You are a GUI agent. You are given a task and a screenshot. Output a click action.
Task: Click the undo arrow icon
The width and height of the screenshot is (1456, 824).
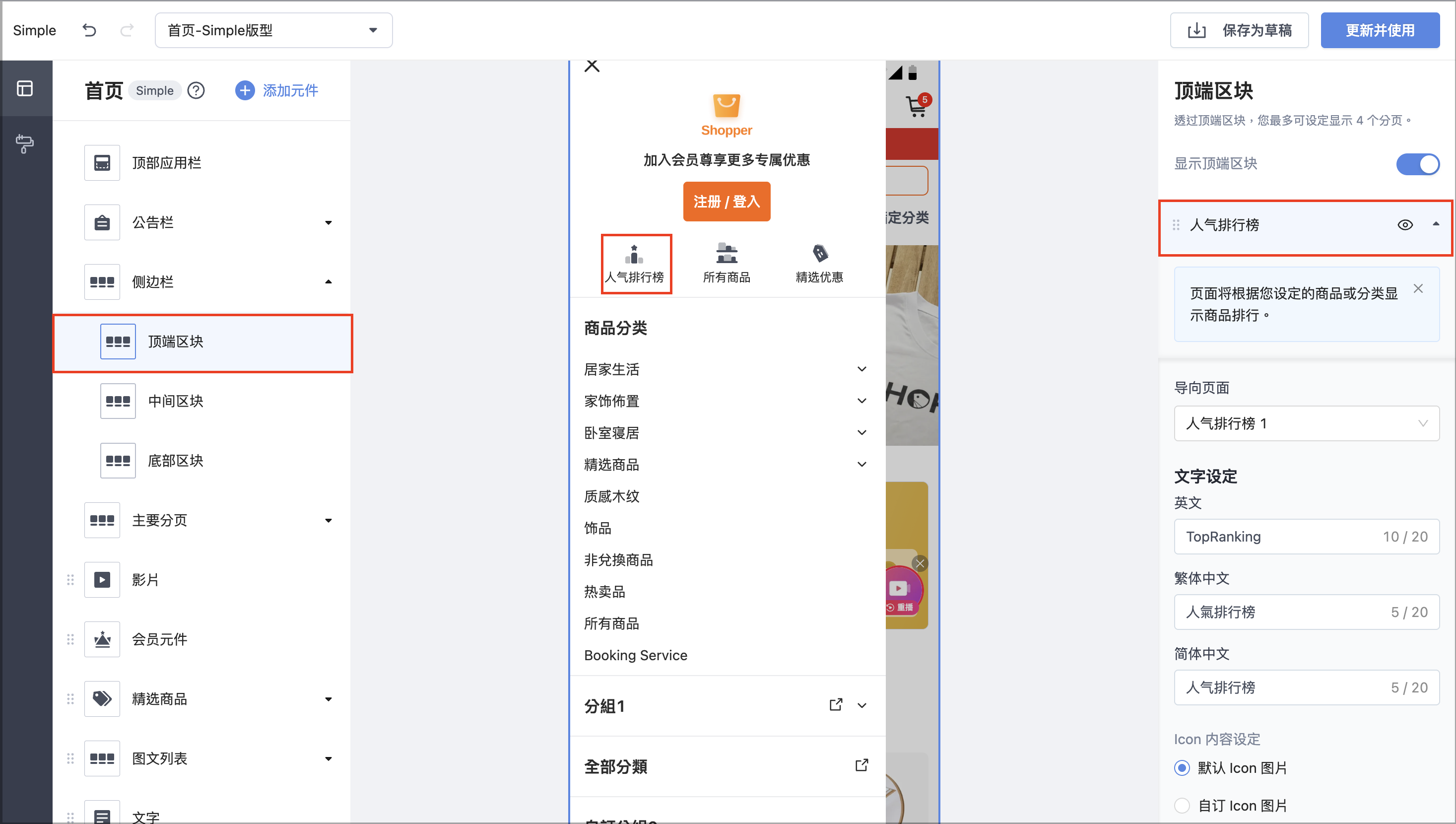pos(89,30)
